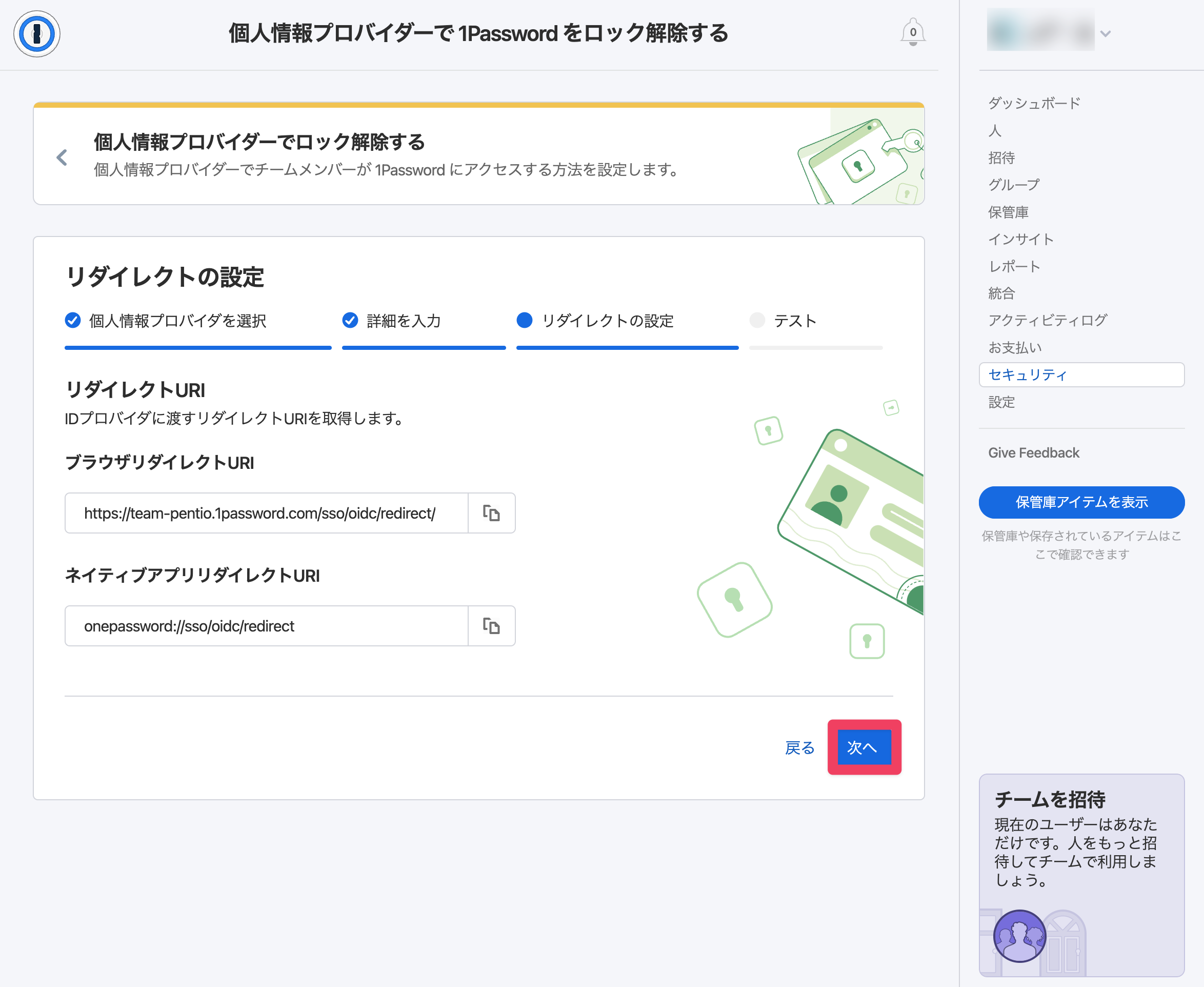Screen dimensions: 1204x987
Task: Click the チームを招待 card
Action: click(x=1081, y=875)
